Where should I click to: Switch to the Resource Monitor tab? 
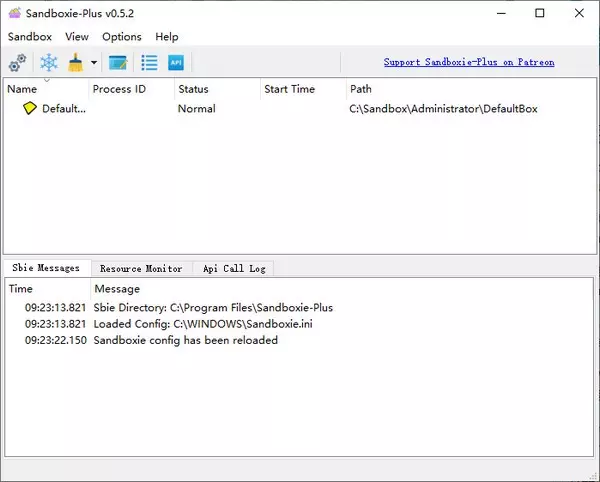[141, 268]
